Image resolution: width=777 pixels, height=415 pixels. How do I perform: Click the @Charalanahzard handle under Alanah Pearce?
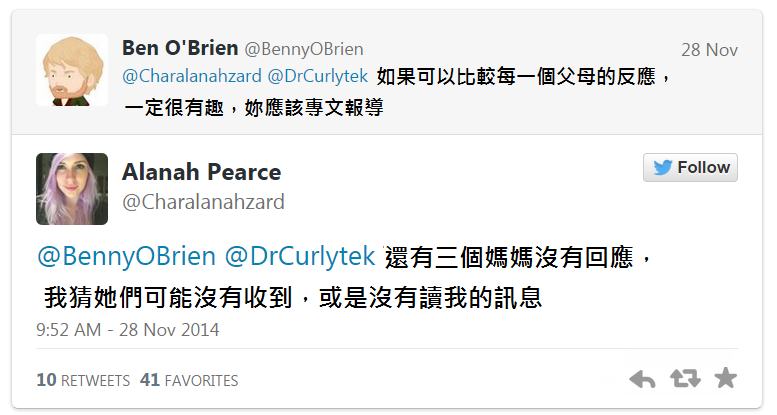(203, 202)
